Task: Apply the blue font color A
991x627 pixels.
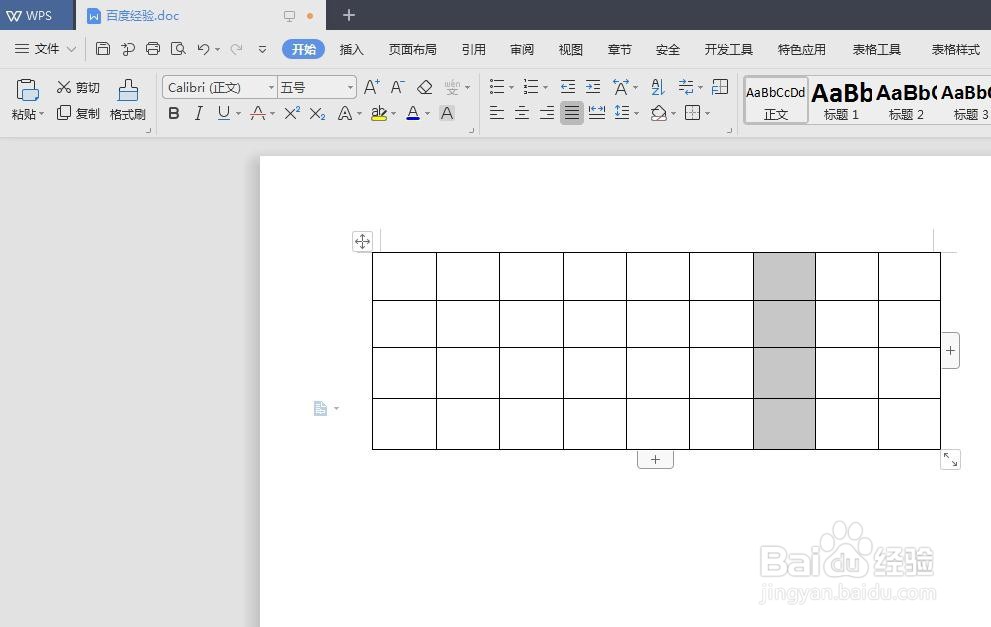Action: 413,113
